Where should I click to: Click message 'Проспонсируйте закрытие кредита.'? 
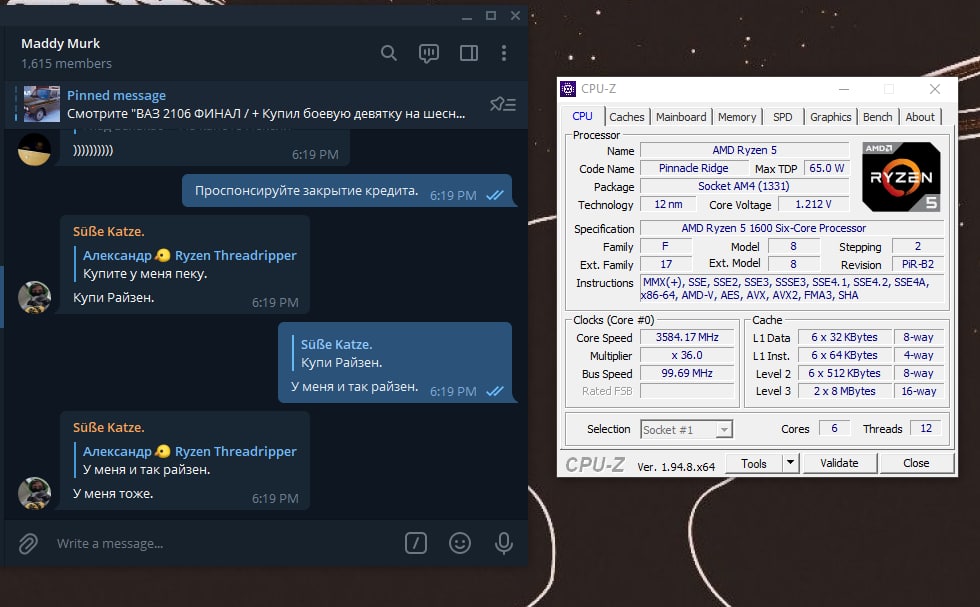(x=306, y=191)
